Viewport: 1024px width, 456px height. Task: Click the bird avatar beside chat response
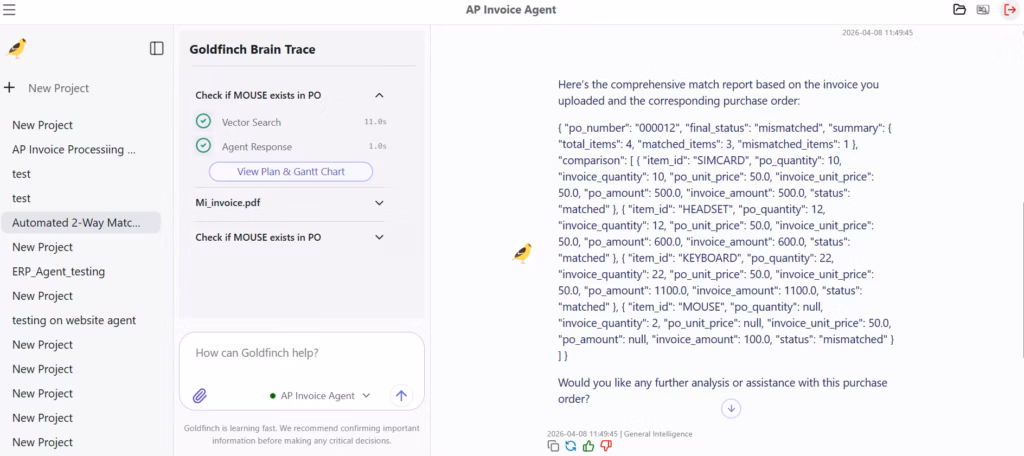(522, 253)
